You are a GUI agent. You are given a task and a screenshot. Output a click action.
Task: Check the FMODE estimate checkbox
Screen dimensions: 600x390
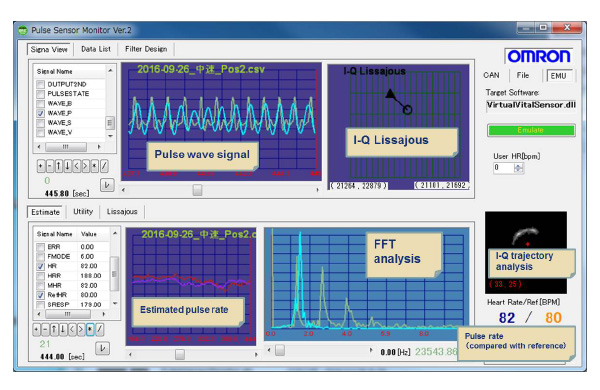pyautogui.click(x=41, y=256)
